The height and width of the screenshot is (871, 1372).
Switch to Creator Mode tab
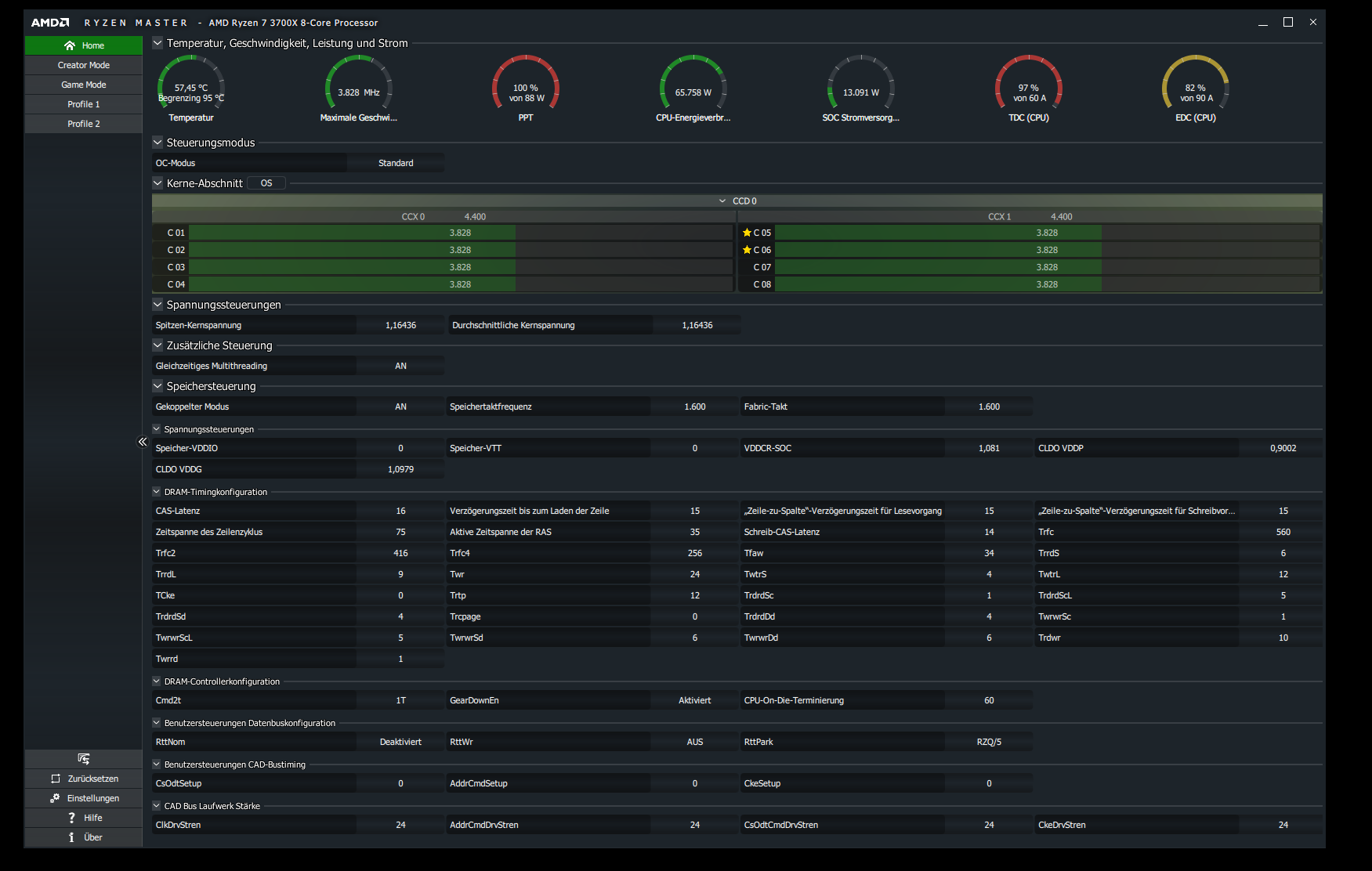point(84,65)
